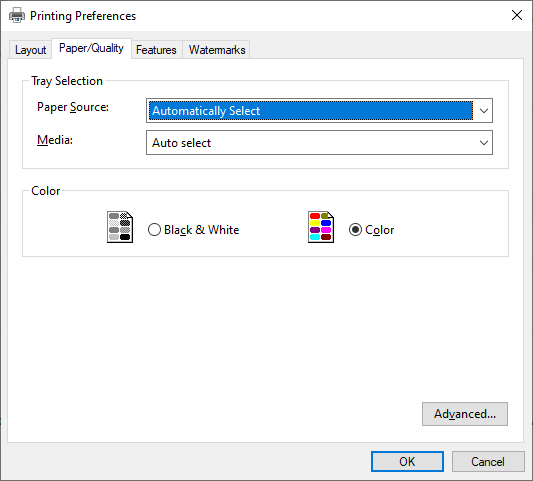Switch to the Features tab
This screenshot has width=533, height=481.
click(x=156, y=50)
